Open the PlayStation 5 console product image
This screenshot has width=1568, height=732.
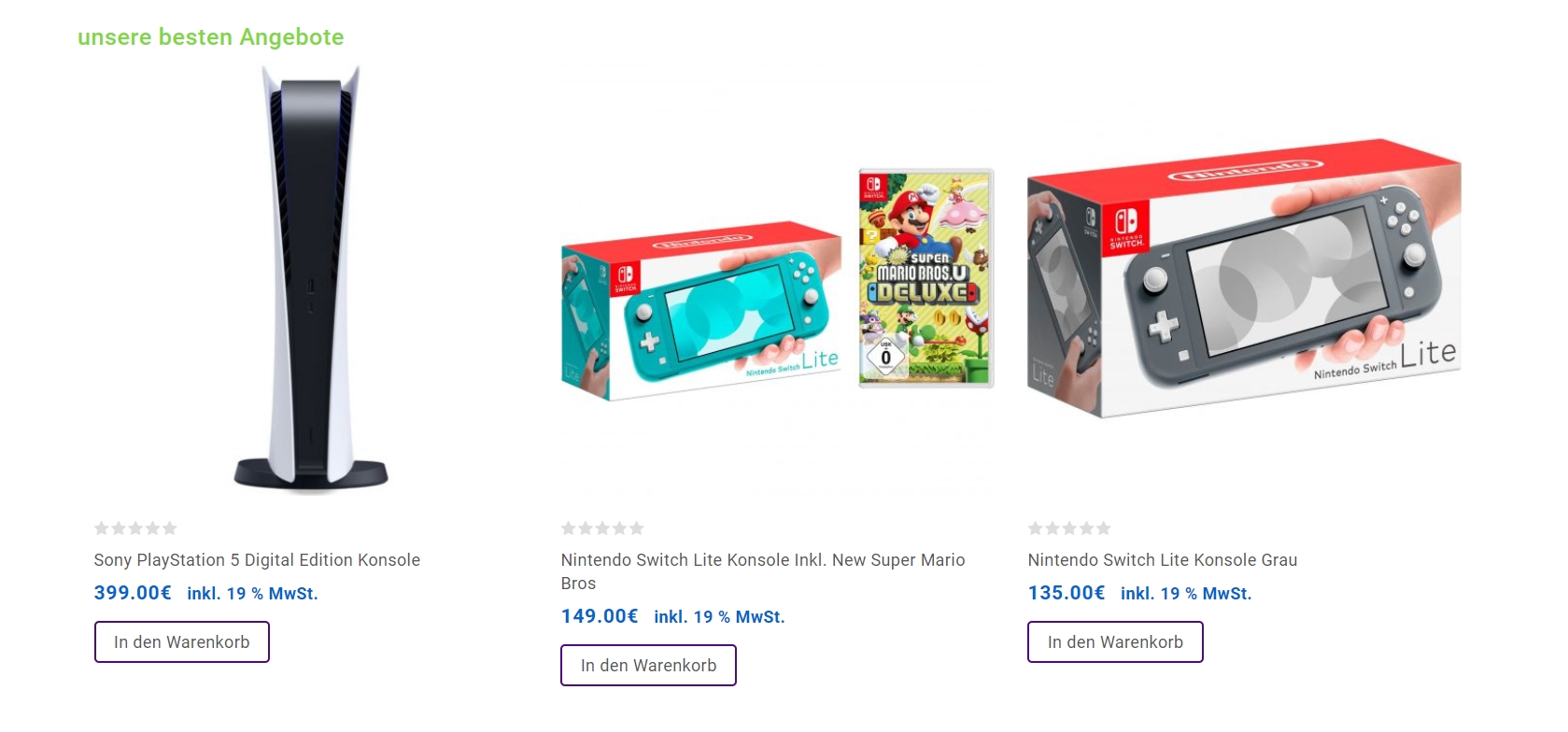point(310,278)
